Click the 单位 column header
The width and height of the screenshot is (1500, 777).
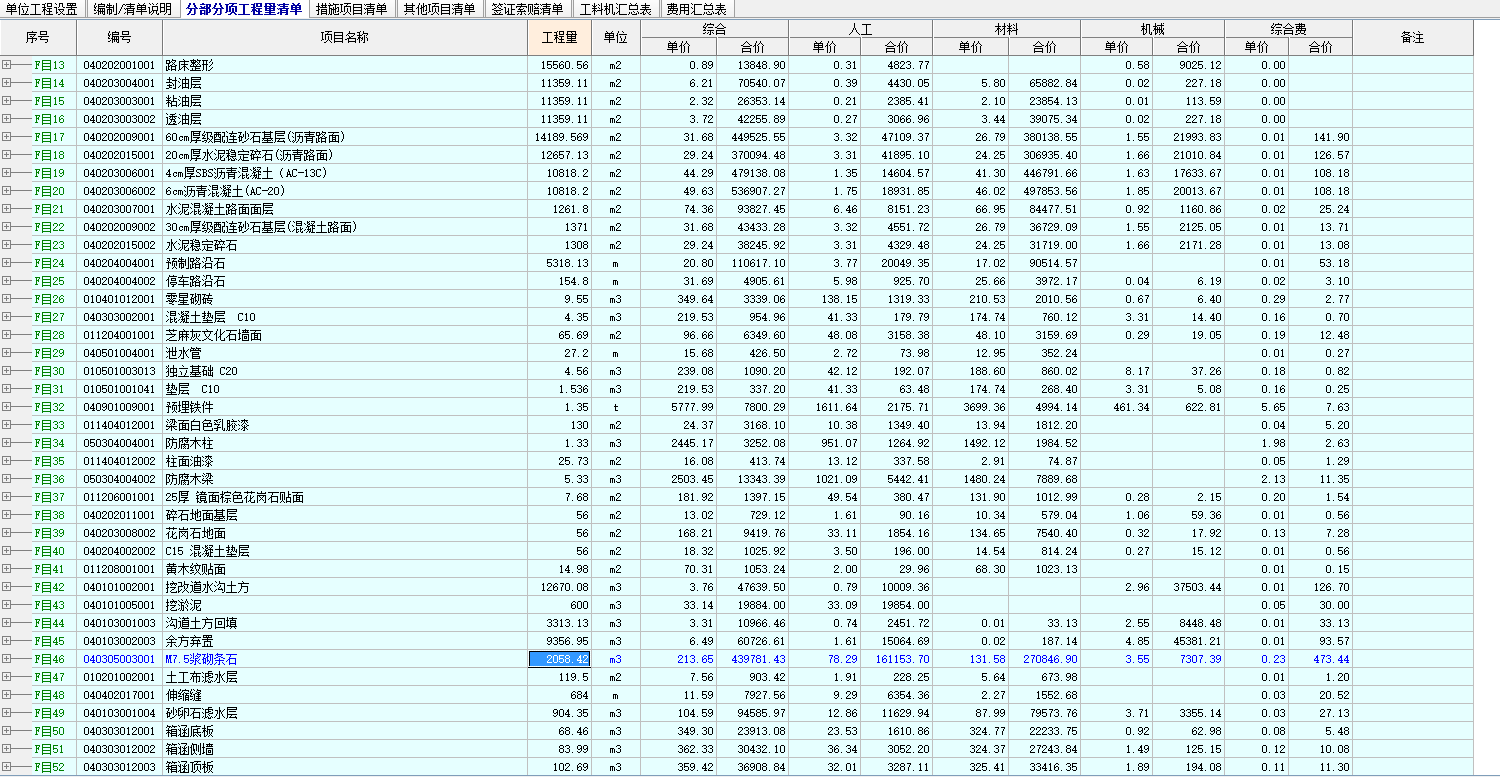pos(616,38)
